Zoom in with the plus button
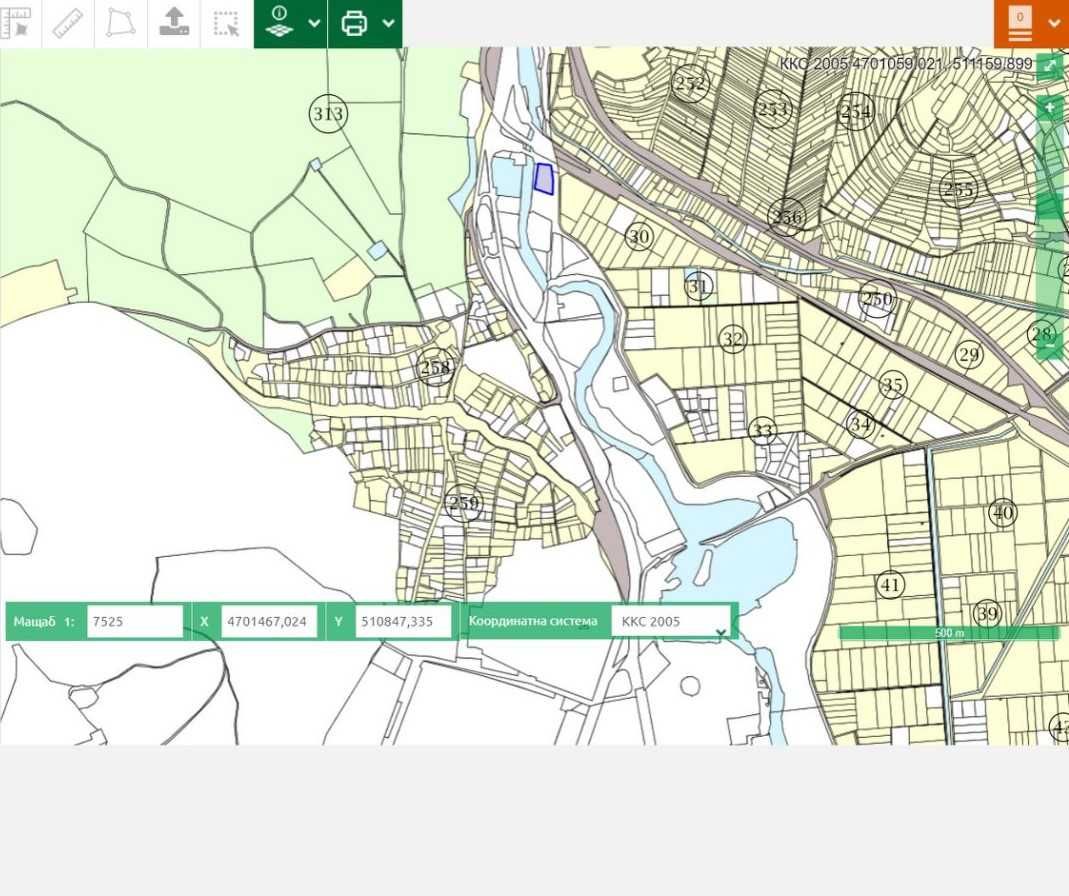The width and height of the screenshot is (1069, 896). 1051,107
